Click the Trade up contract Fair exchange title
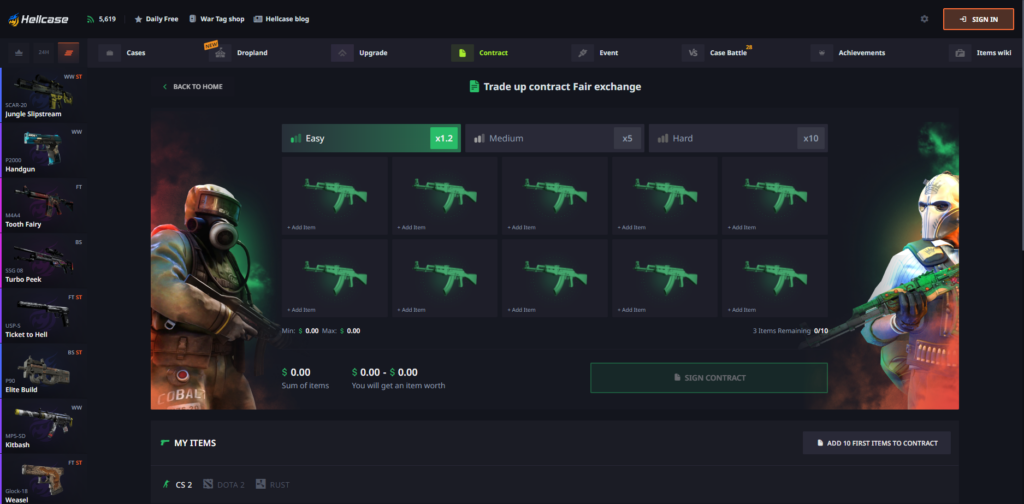Image resolution: width=1024 pixels, height=504 pixels. pos(562,86)
